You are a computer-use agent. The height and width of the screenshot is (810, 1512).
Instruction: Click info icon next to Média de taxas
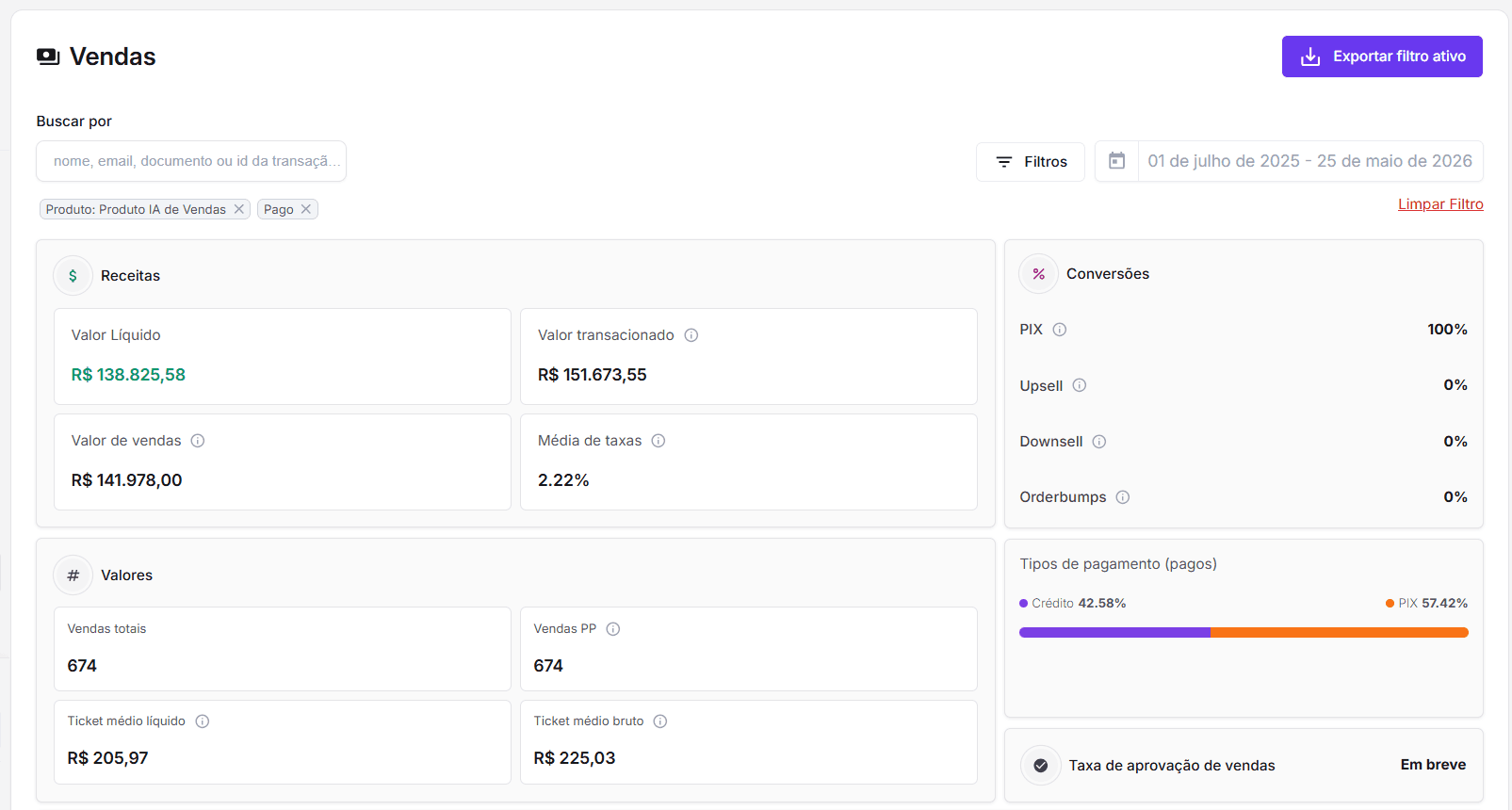[x=658, y=441]
